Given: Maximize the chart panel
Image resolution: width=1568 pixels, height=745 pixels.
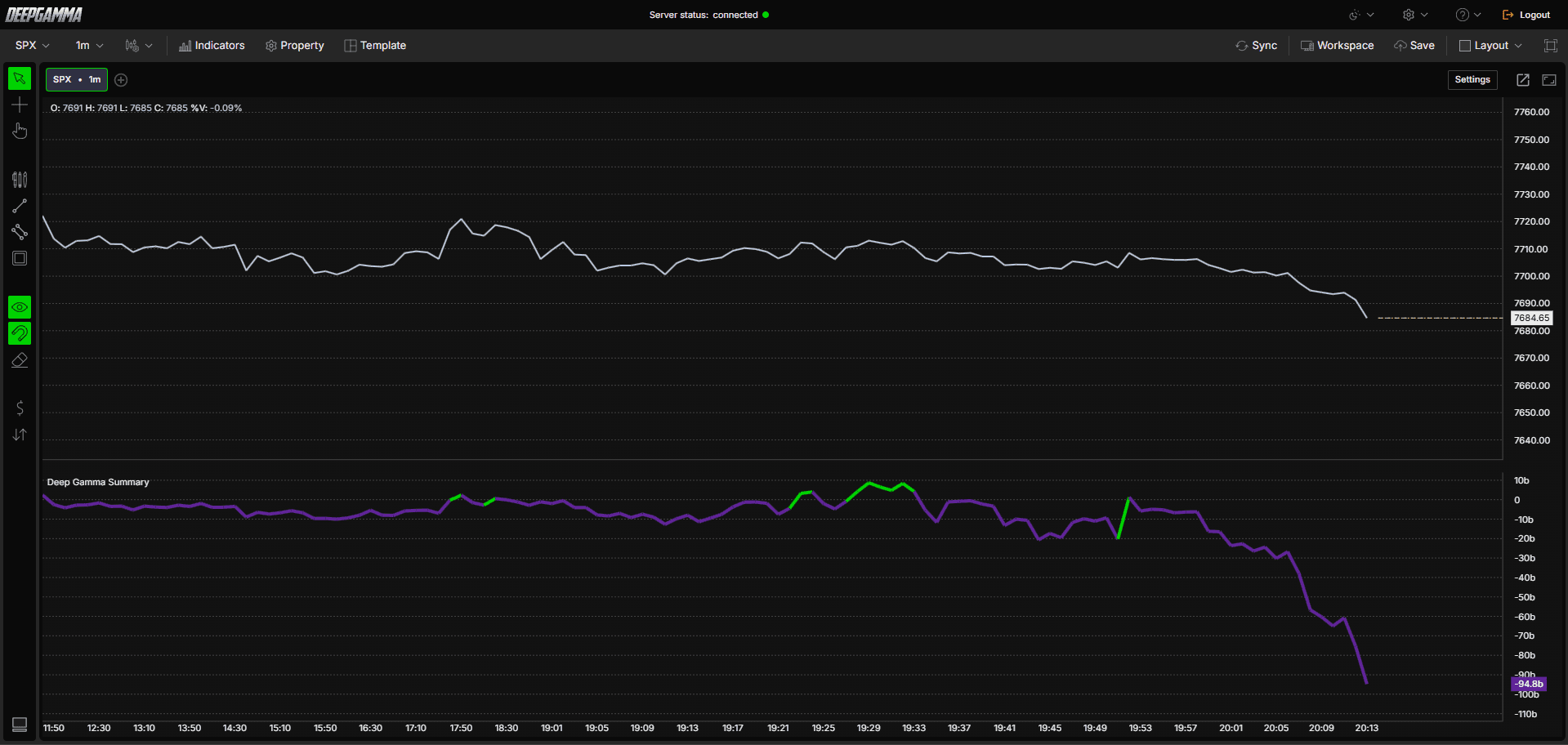Looking at the screenshot, I should coord(1549,80).
